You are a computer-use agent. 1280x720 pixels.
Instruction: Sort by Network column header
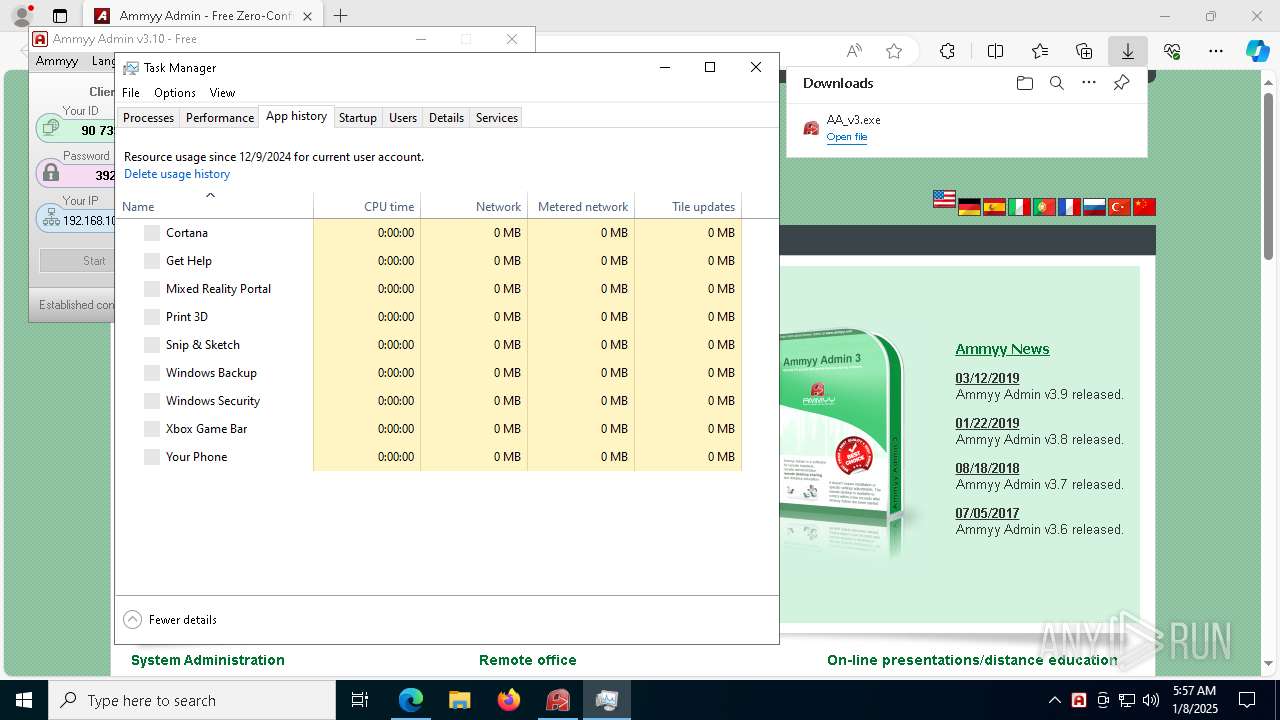474,206
